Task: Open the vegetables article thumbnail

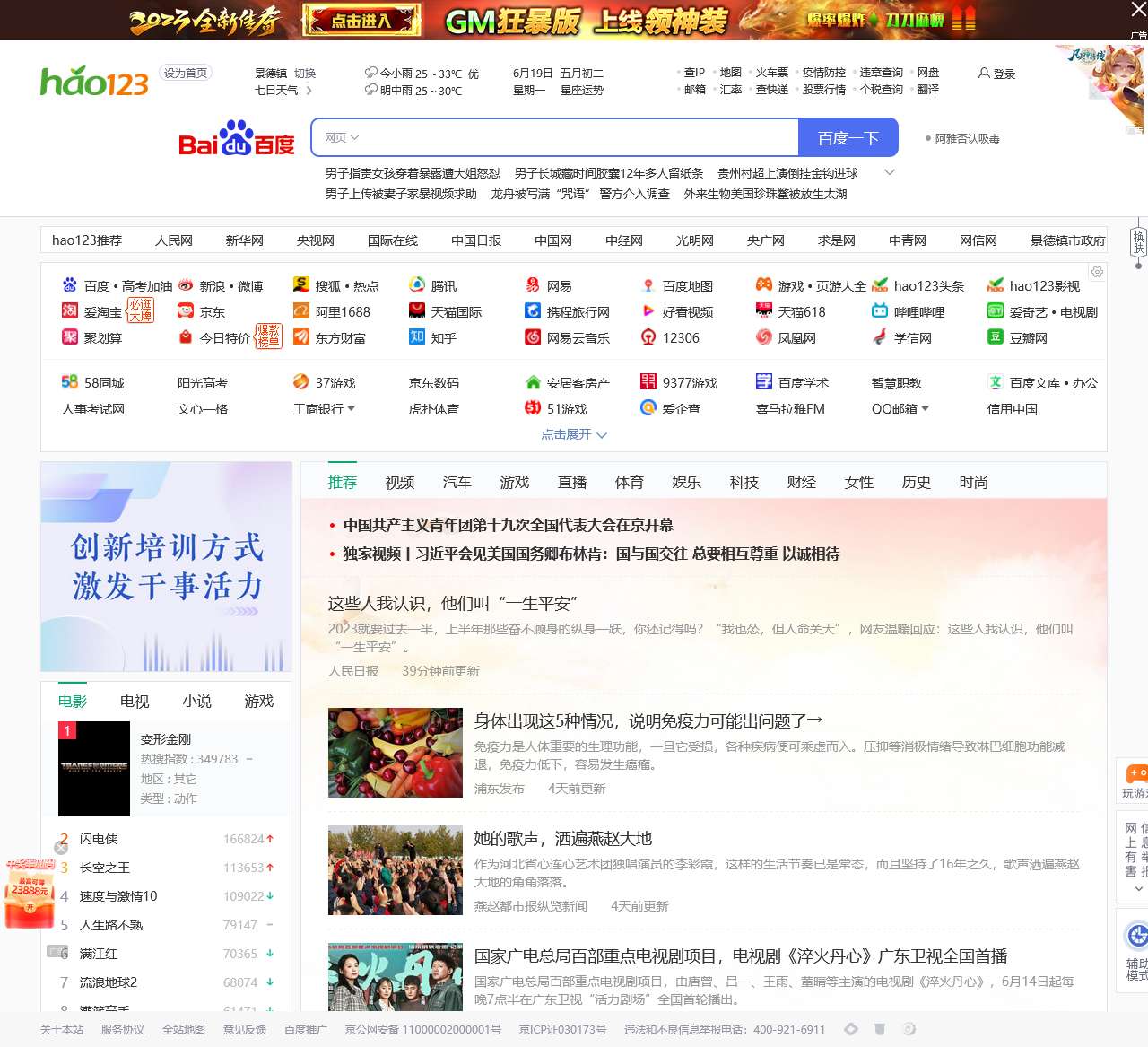Action: [396, 753]
